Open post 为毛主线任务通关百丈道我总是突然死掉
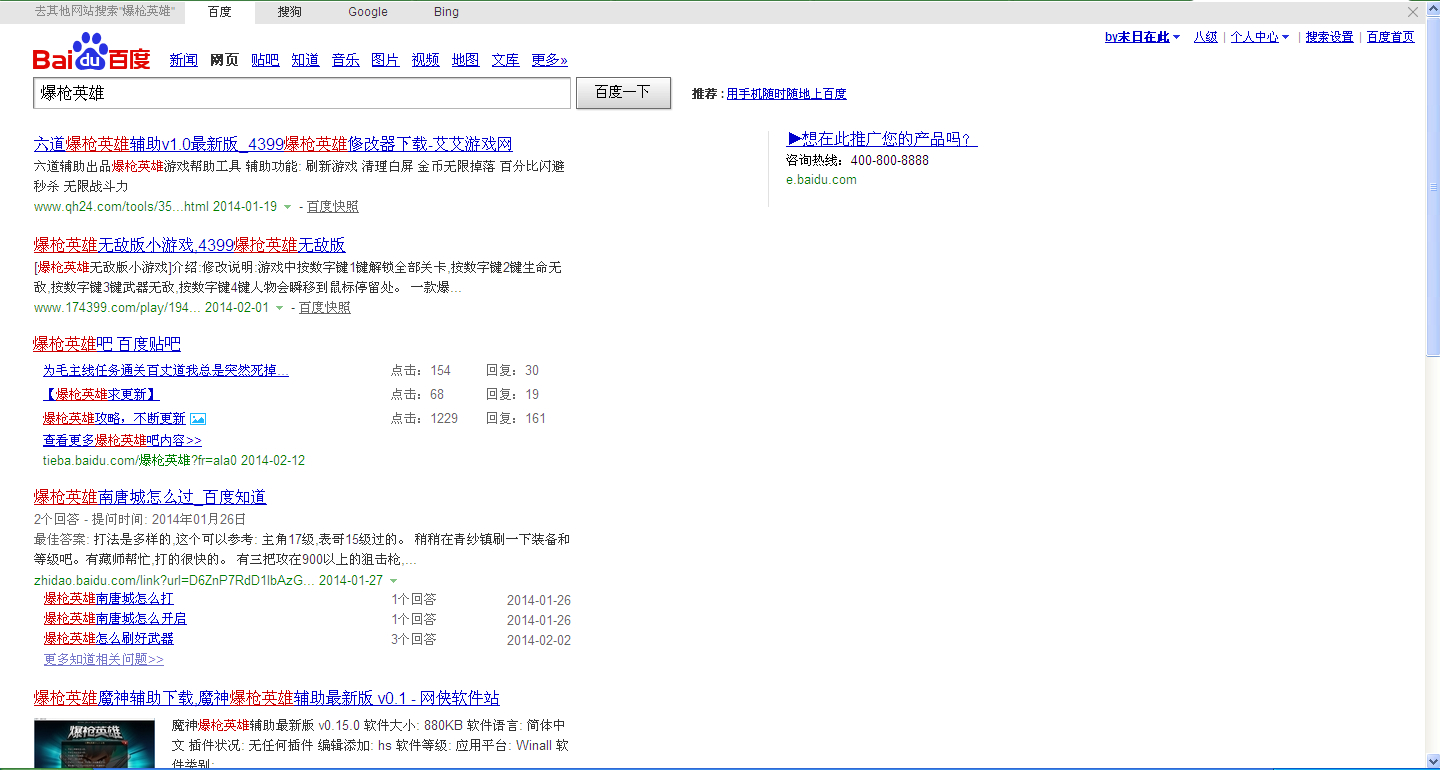 [x=166, y=370]
